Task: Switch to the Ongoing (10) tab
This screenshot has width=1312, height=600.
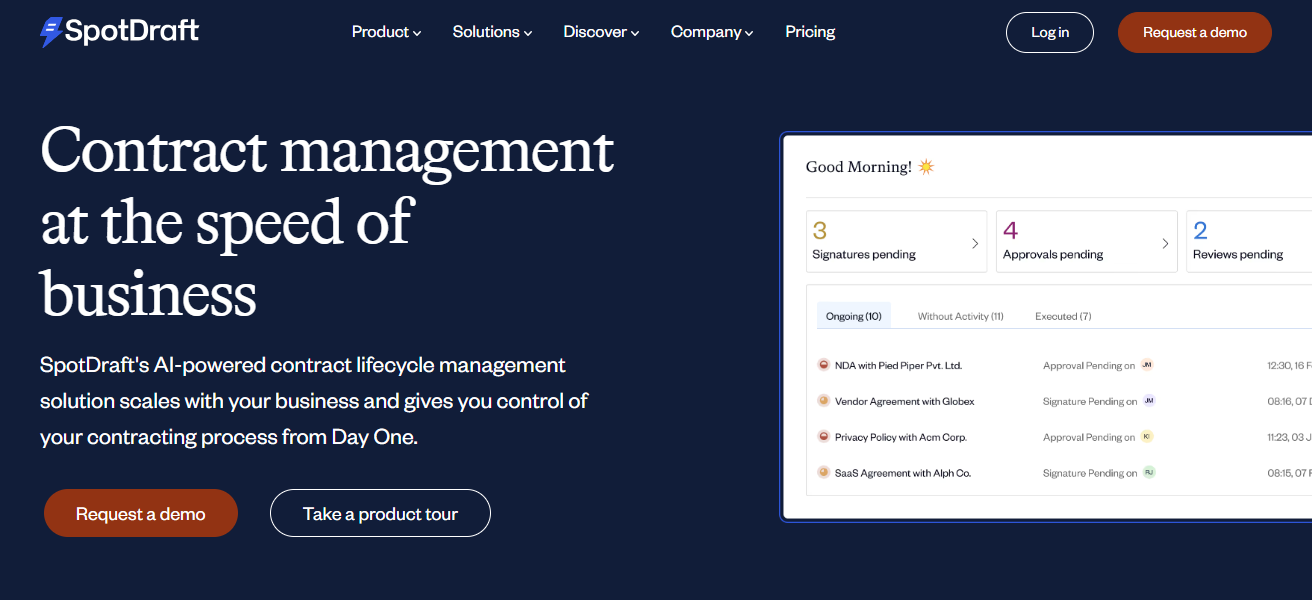Action: coord(853,316)
